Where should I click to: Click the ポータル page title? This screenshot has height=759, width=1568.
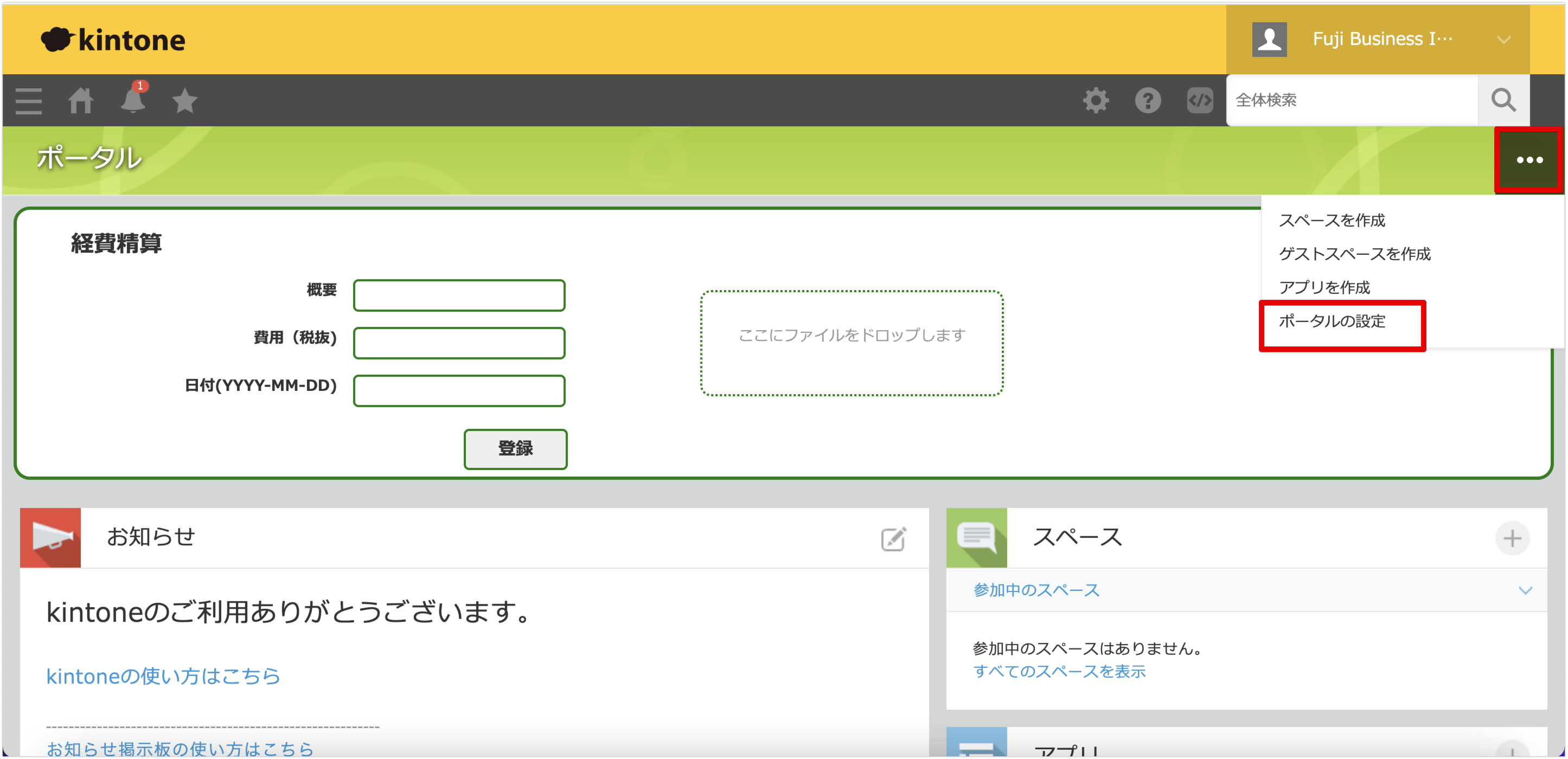point(89,158)
